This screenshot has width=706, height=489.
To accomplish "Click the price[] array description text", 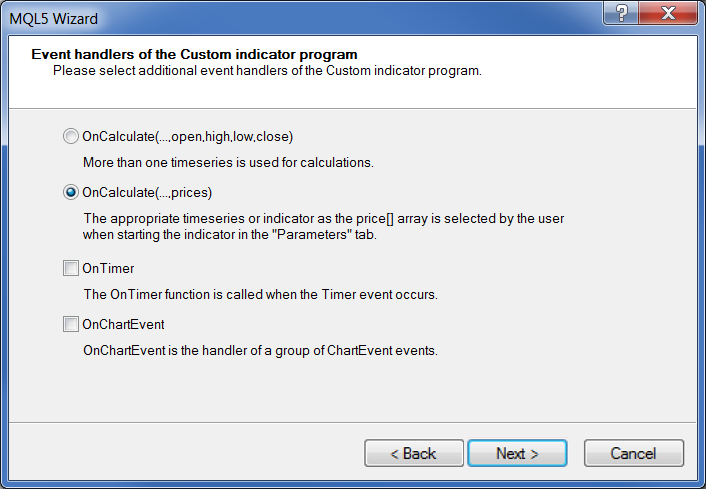I will pos(330,226).
